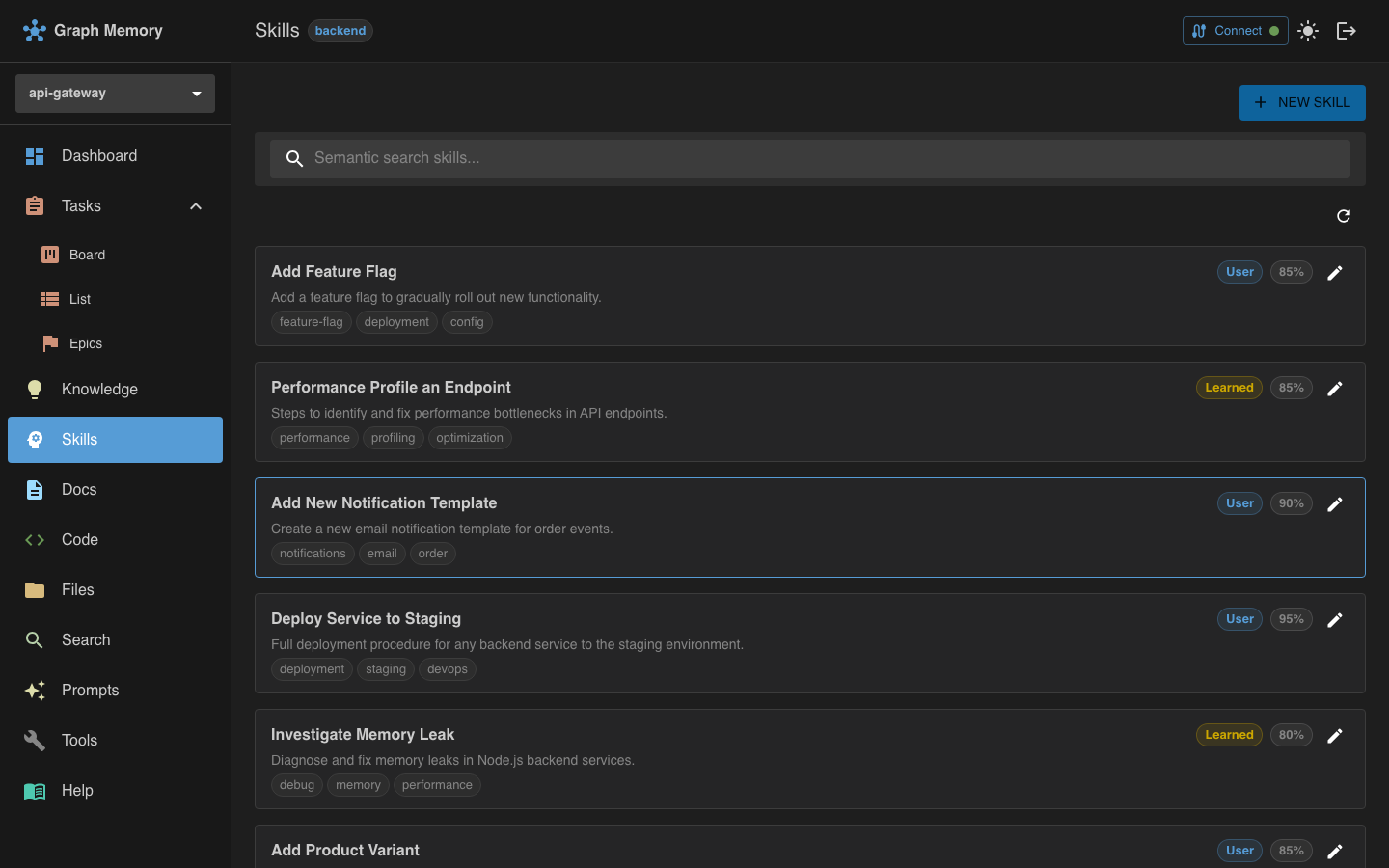Screen dimensions: 1389x868
Task: Collapse the Tasks section chevron
Action: point(196,206)
